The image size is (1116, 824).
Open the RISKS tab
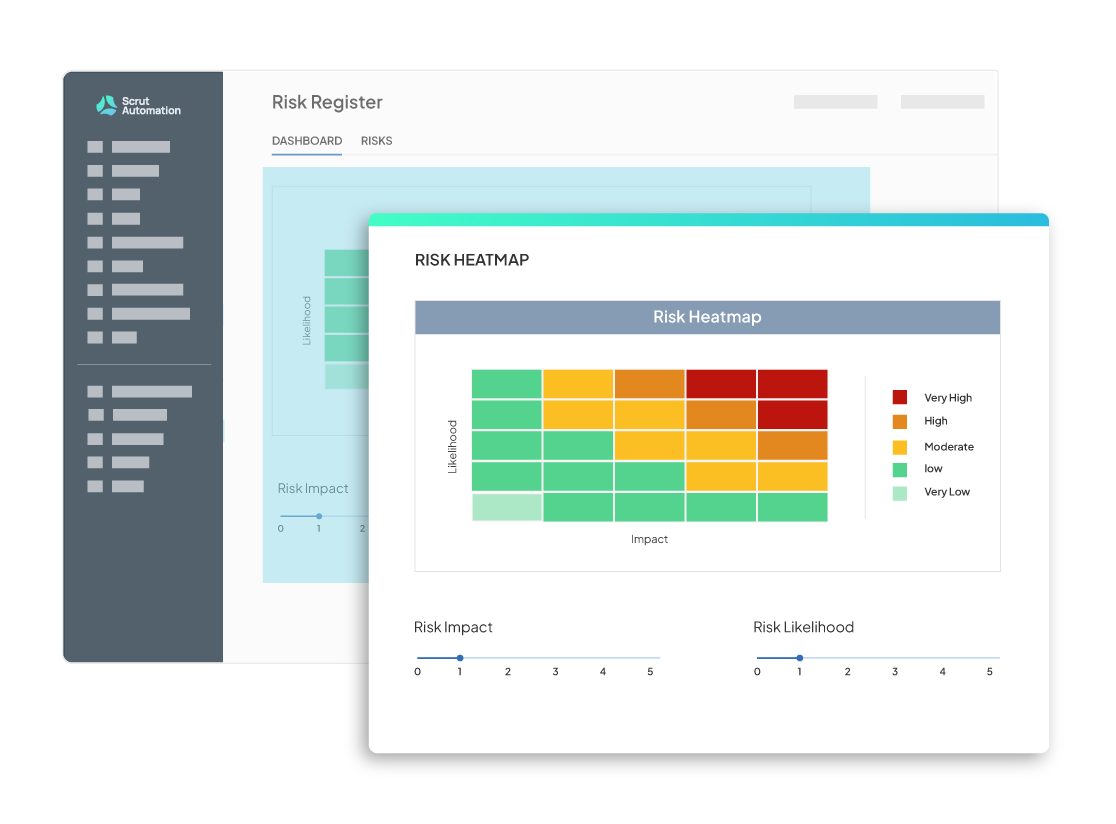(376, 141)
